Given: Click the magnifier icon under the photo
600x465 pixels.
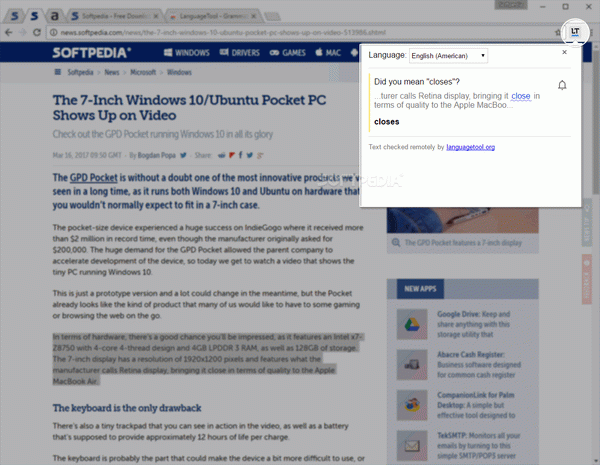Looking at the screenshot, I should [396, 243].
